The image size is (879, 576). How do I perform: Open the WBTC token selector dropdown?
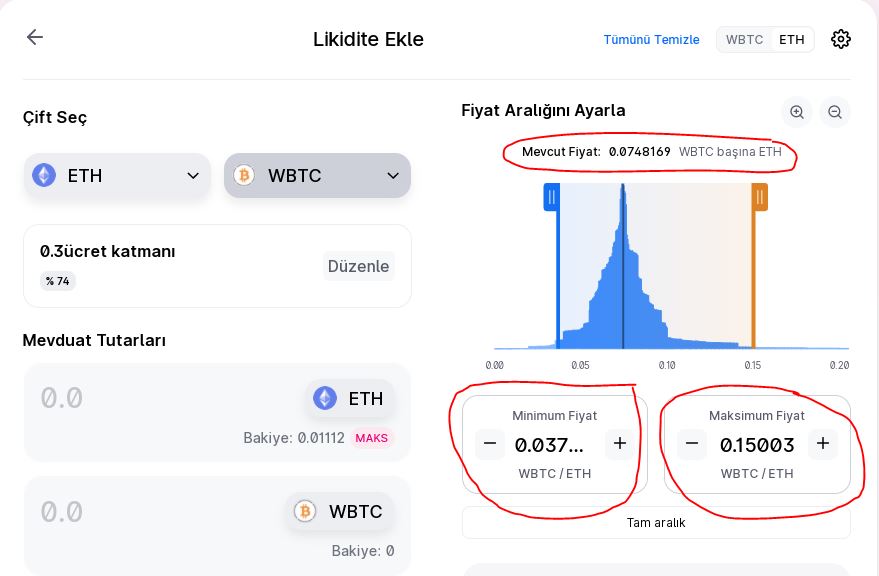(317, 176)
